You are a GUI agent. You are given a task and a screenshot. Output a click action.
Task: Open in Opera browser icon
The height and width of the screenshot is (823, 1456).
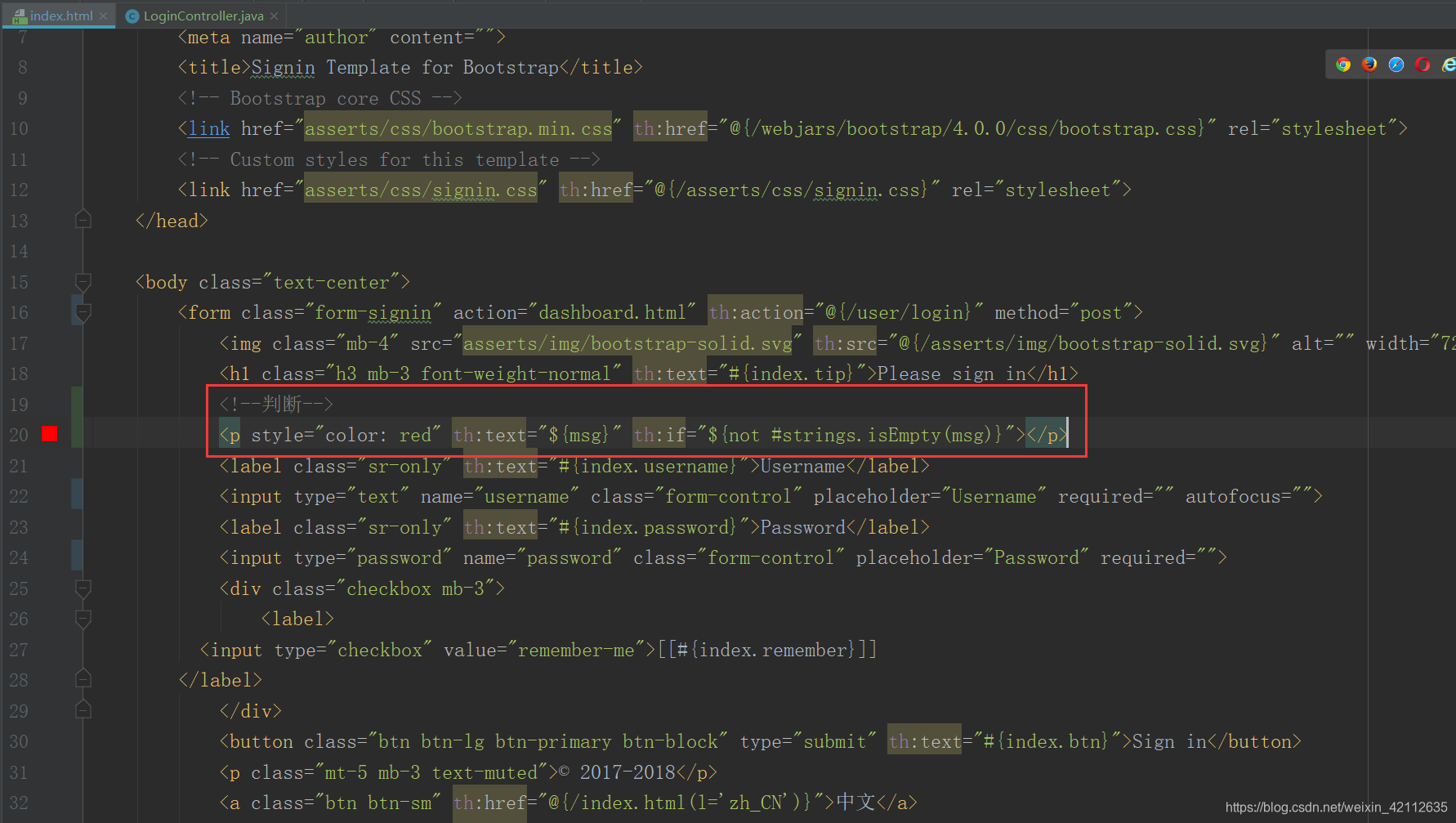(x=1423, y=65)
